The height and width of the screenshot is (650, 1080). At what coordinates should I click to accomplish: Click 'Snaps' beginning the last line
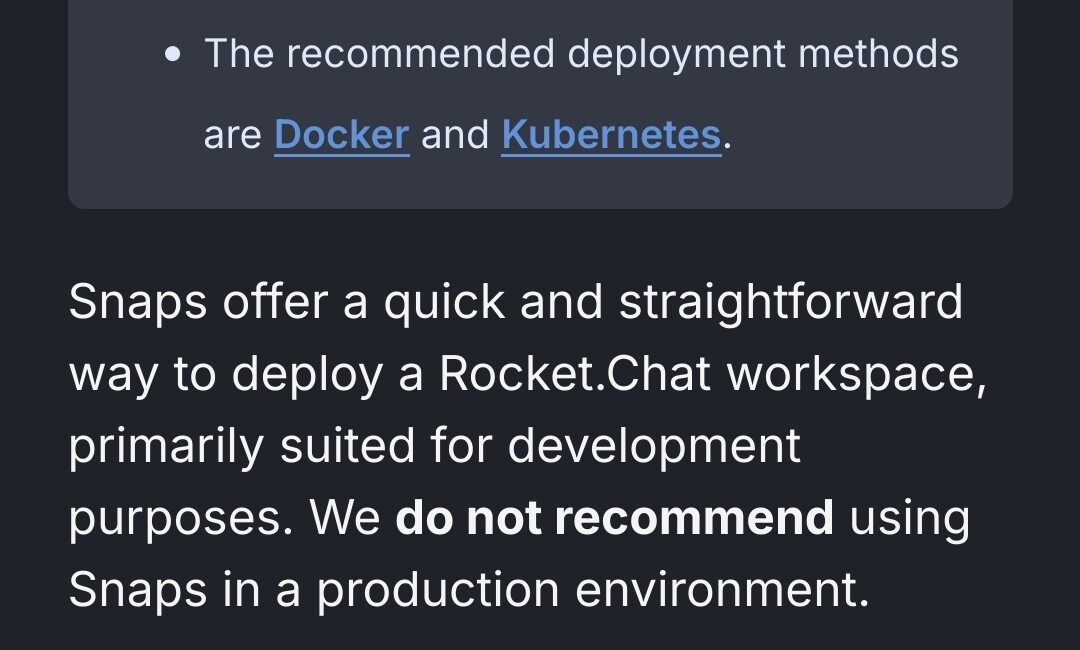pyautogui.click(x=138, y=591)
